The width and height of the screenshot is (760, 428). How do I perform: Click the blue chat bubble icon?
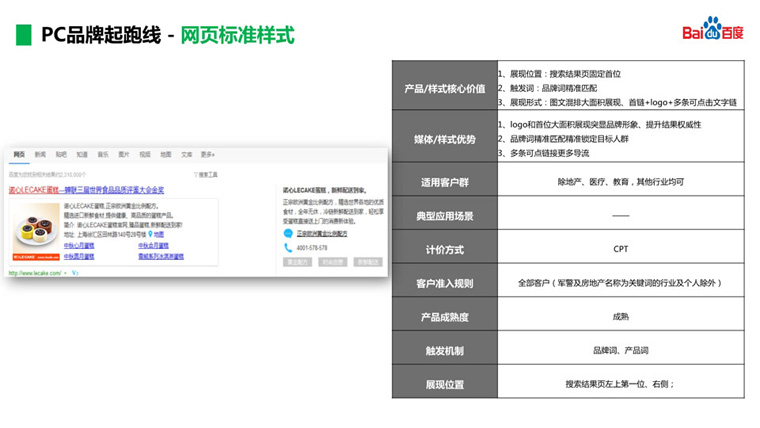pos(288,233)
